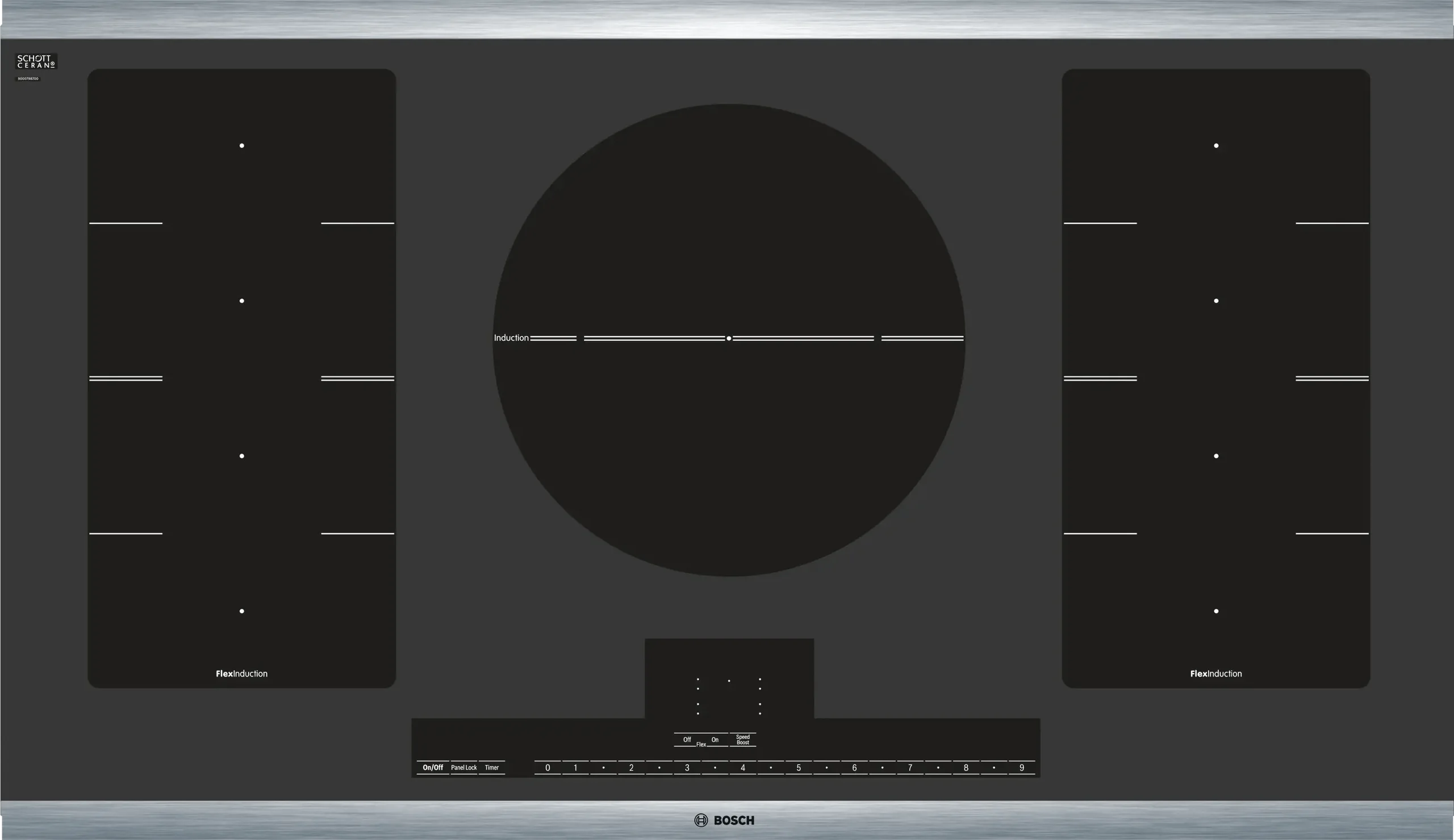Tap top dot of left FlexInduction zone
The width and height of the screenshot is (1454, 840).
pos(241,145)
